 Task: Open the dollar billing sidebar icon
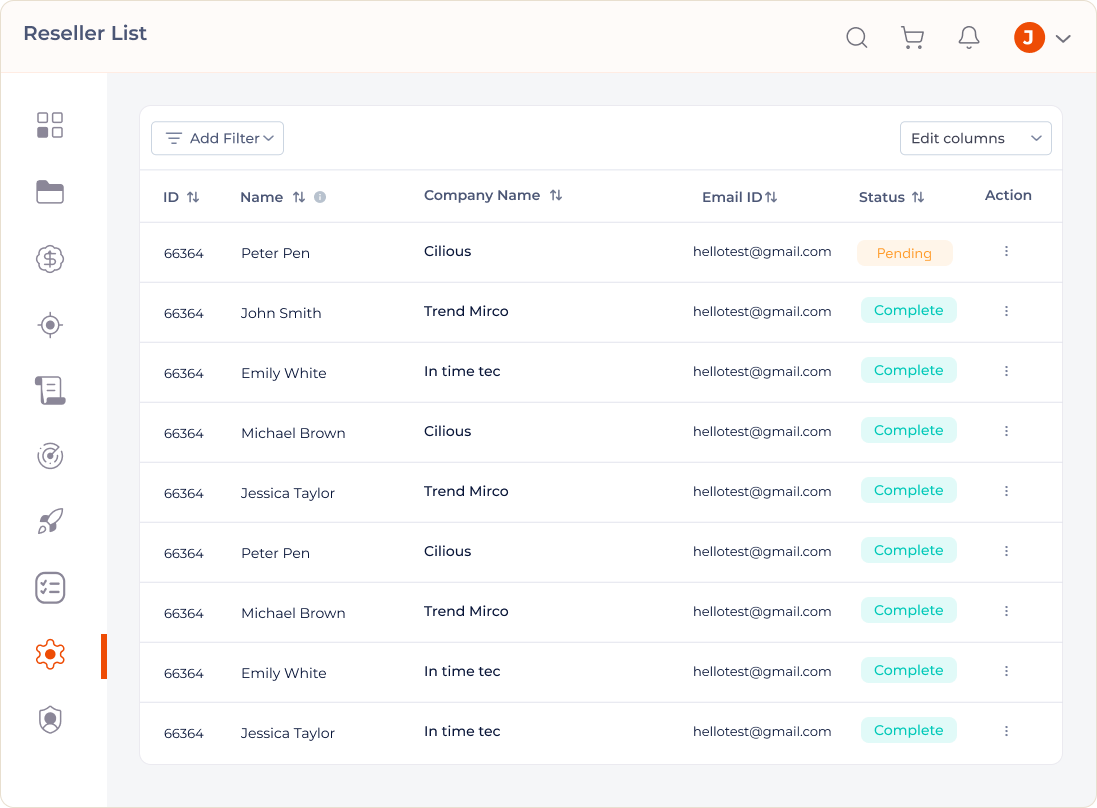pos(50,259)
